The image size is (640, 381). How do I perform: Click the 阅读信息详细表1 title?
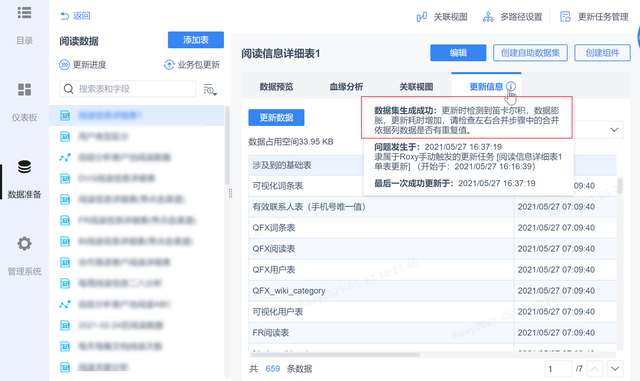[281, 53]
